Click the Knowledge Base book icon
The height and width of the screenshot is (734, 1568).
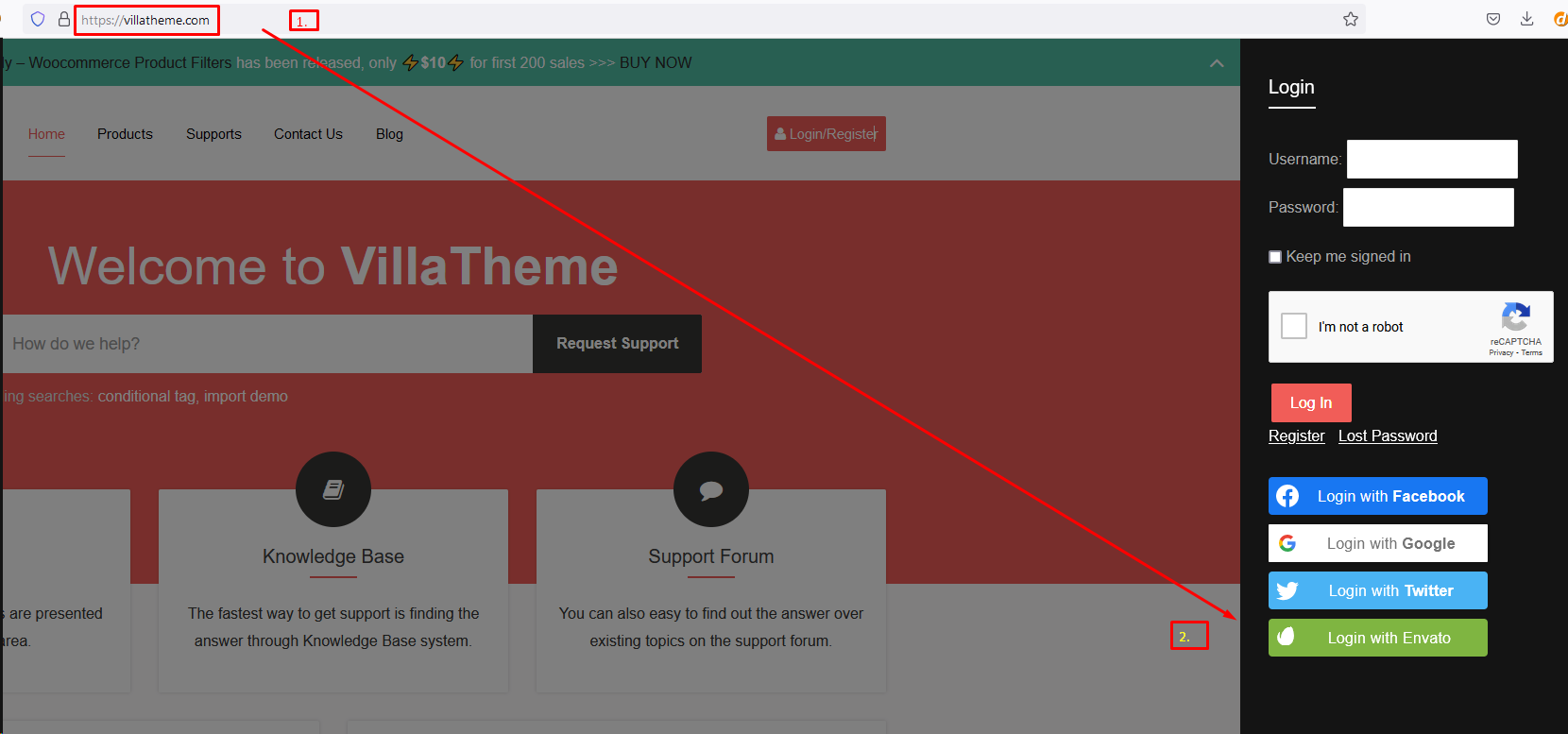(x=333, y=489)
